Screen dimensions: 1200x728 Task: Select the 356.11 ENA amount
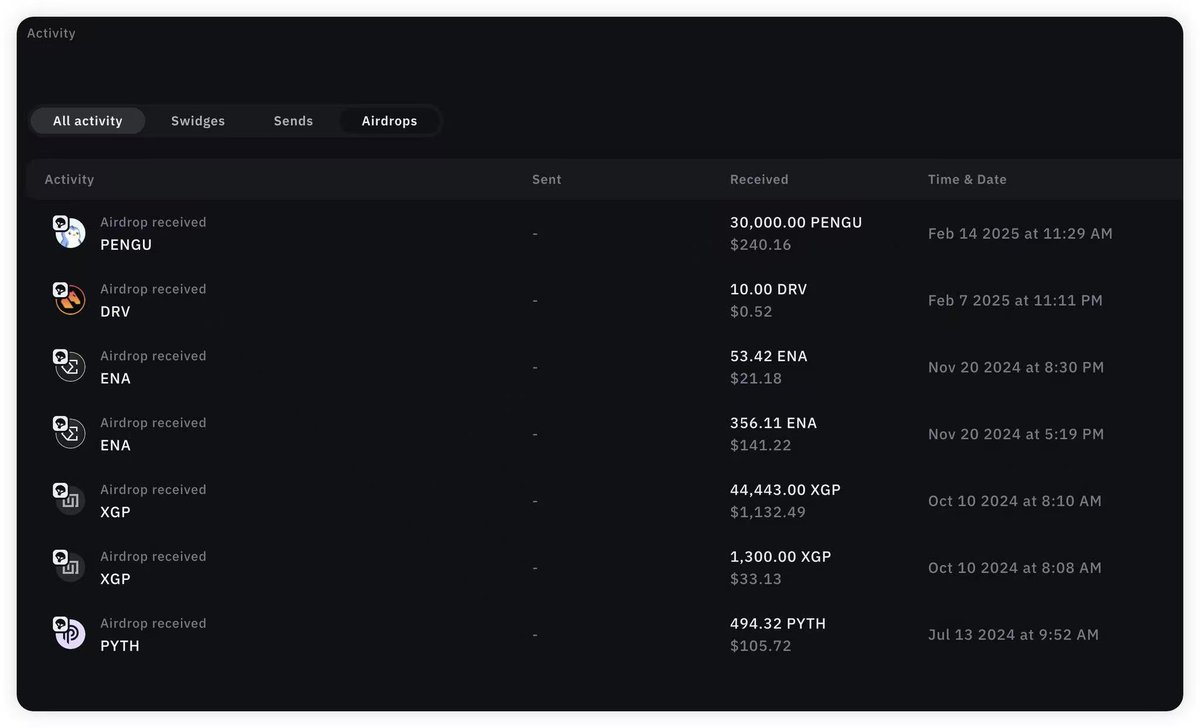[774, 423]
